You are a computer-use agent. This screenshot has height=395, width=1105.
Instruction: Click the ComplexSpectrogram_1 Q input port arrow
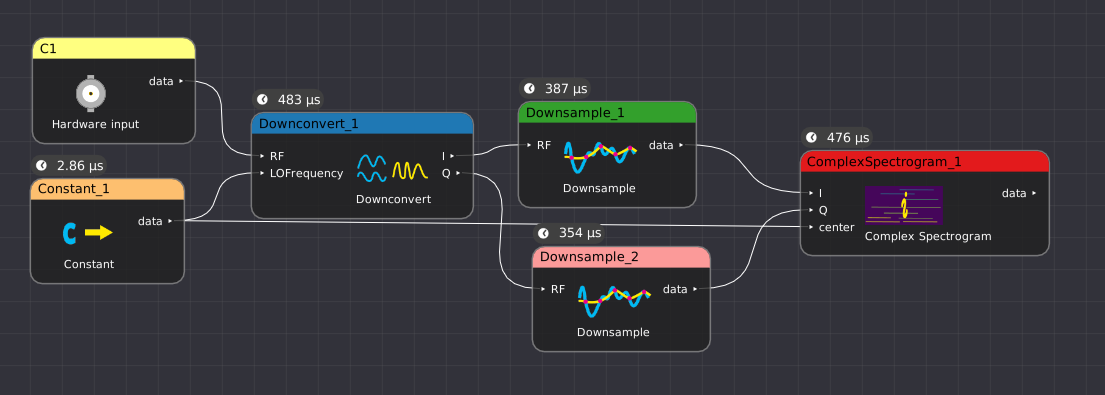pos(811,210)
